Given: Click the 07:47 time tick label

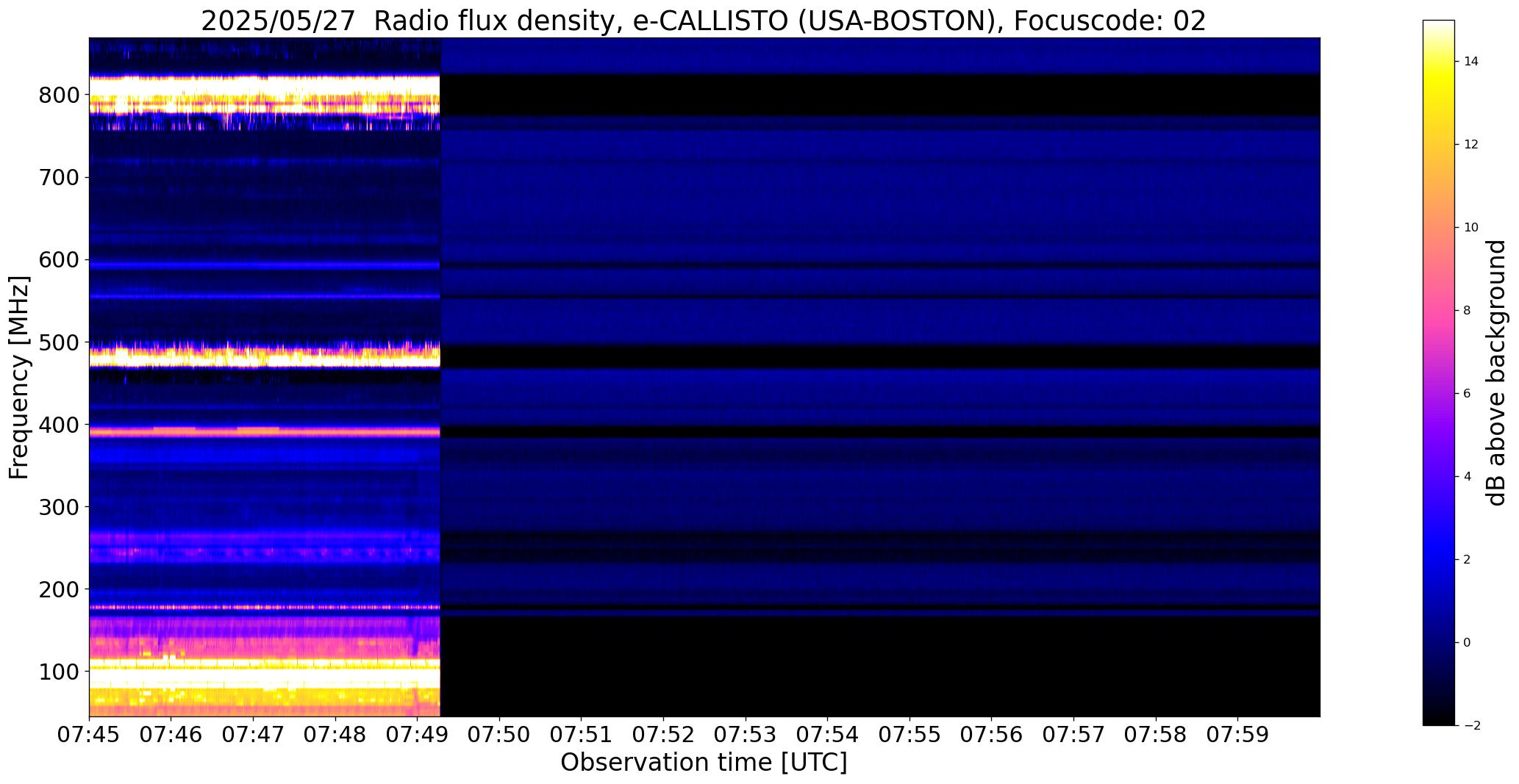Looking at the screenshot, I should coord(254,735).
